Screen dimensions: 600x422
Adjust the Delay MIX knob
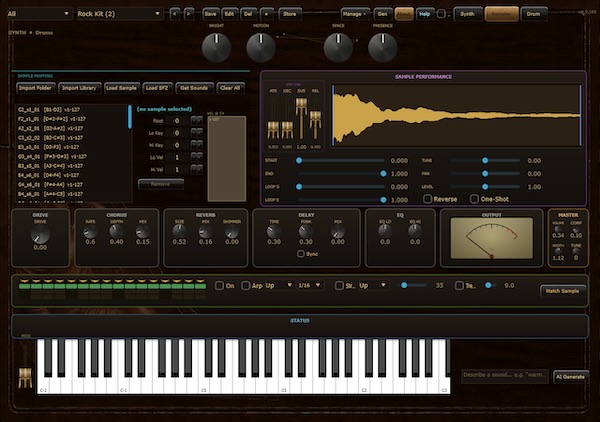coord(338,231)
